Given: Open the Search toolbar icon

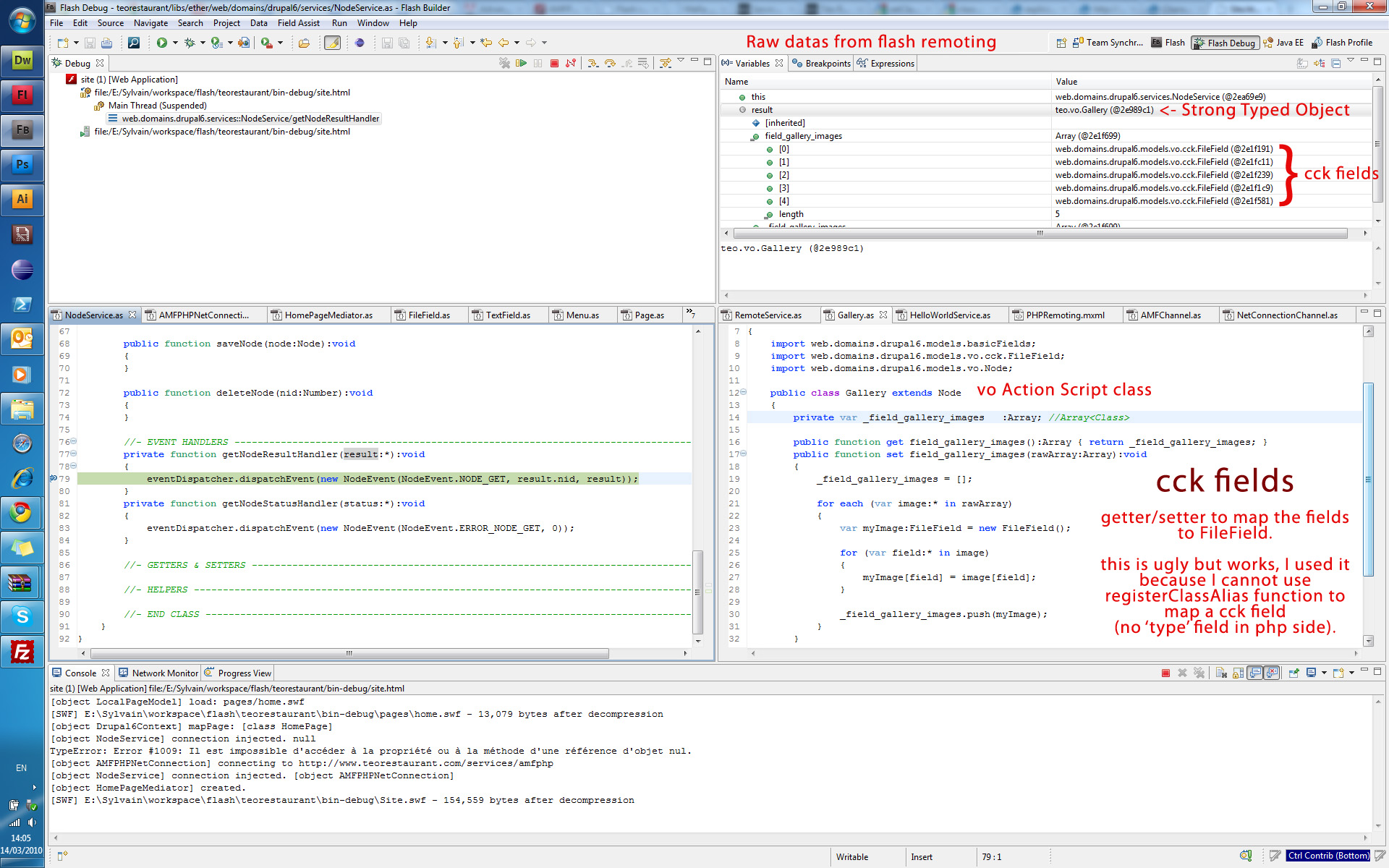Looking at the screenshot, I should point(134,43).
